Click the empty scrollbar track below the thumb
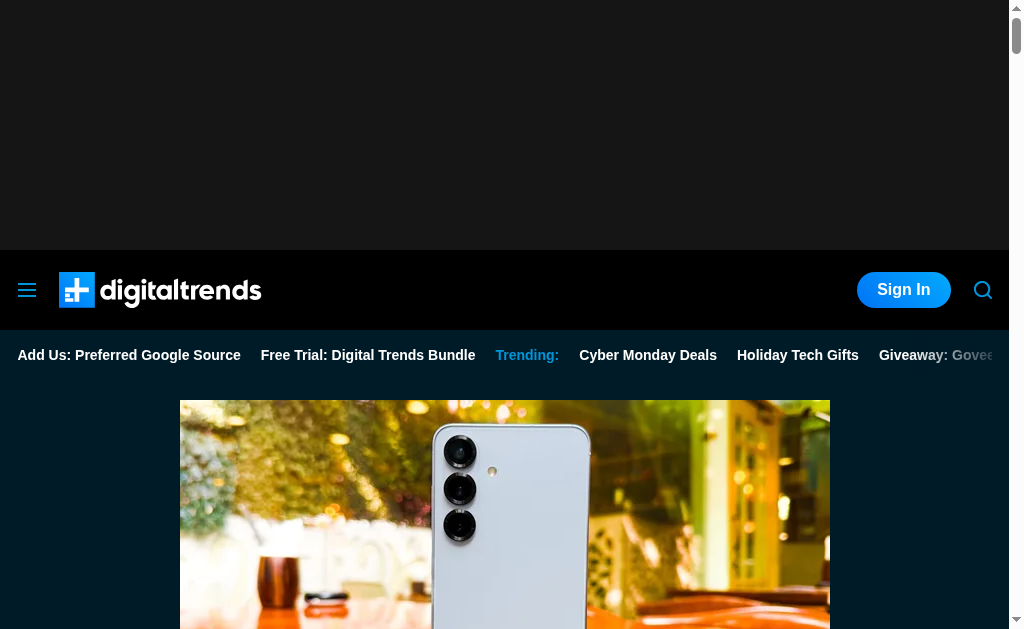 1016,333
